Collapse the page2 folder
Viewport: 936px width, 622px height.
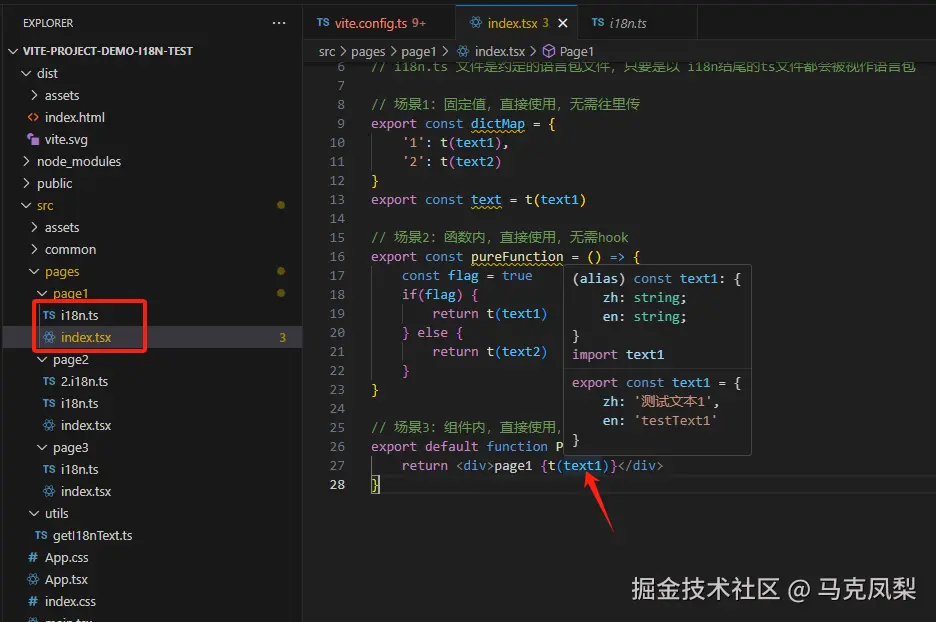coord(42,359)
